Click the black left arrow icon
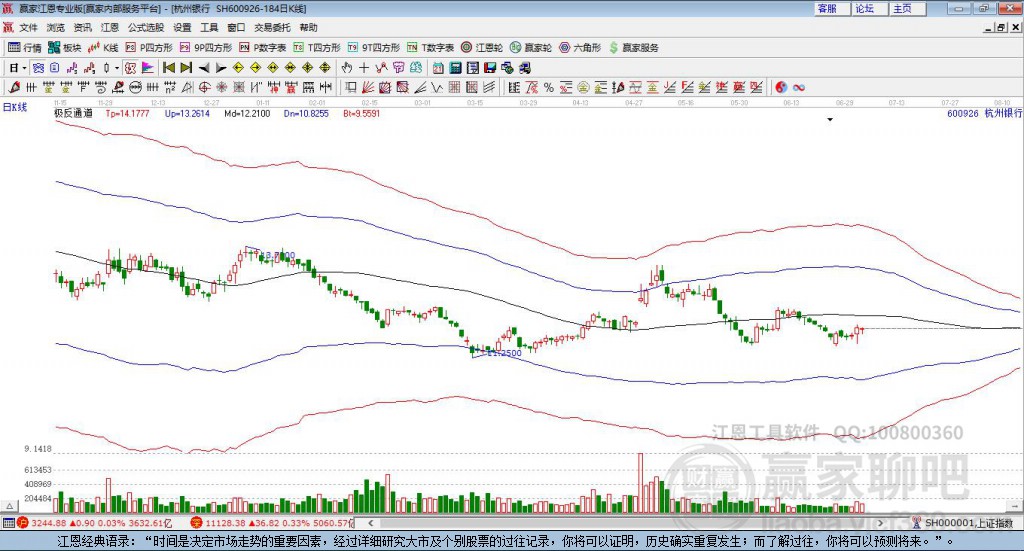The width and height of the screenshot is (1024, 551). point(204,68)
